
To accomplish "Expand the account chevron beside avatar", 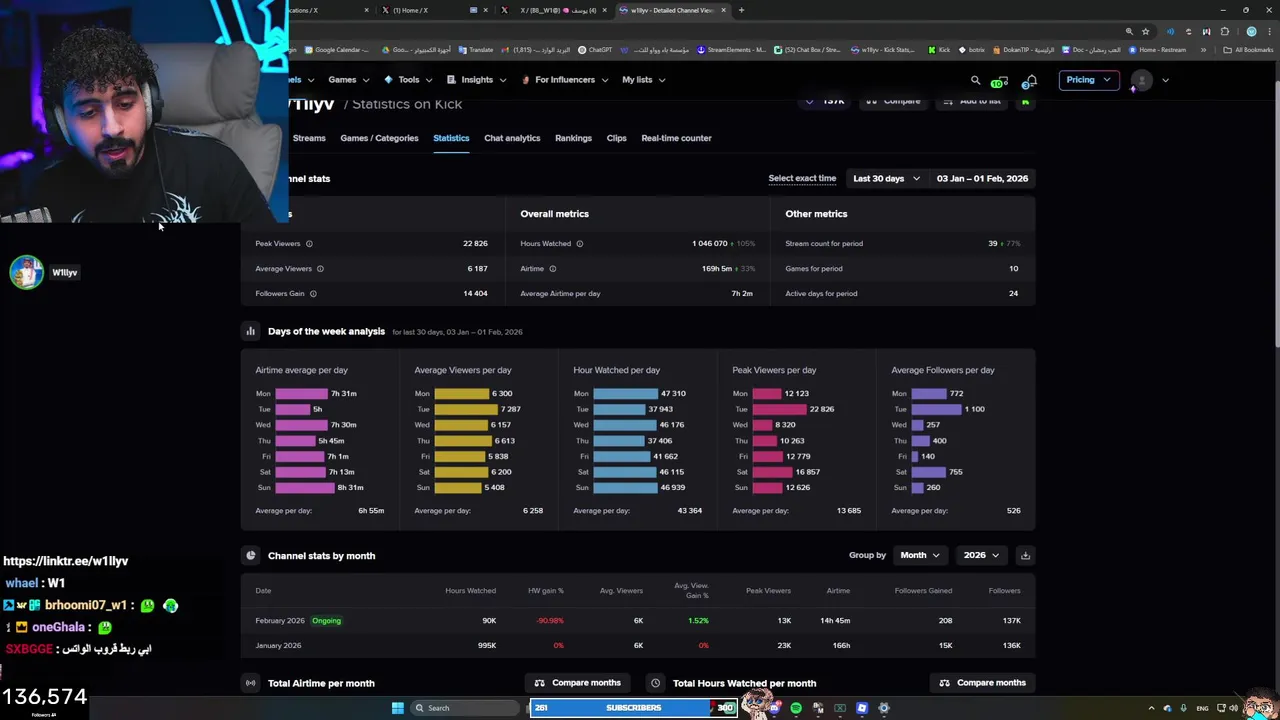I will point(1165,80).
